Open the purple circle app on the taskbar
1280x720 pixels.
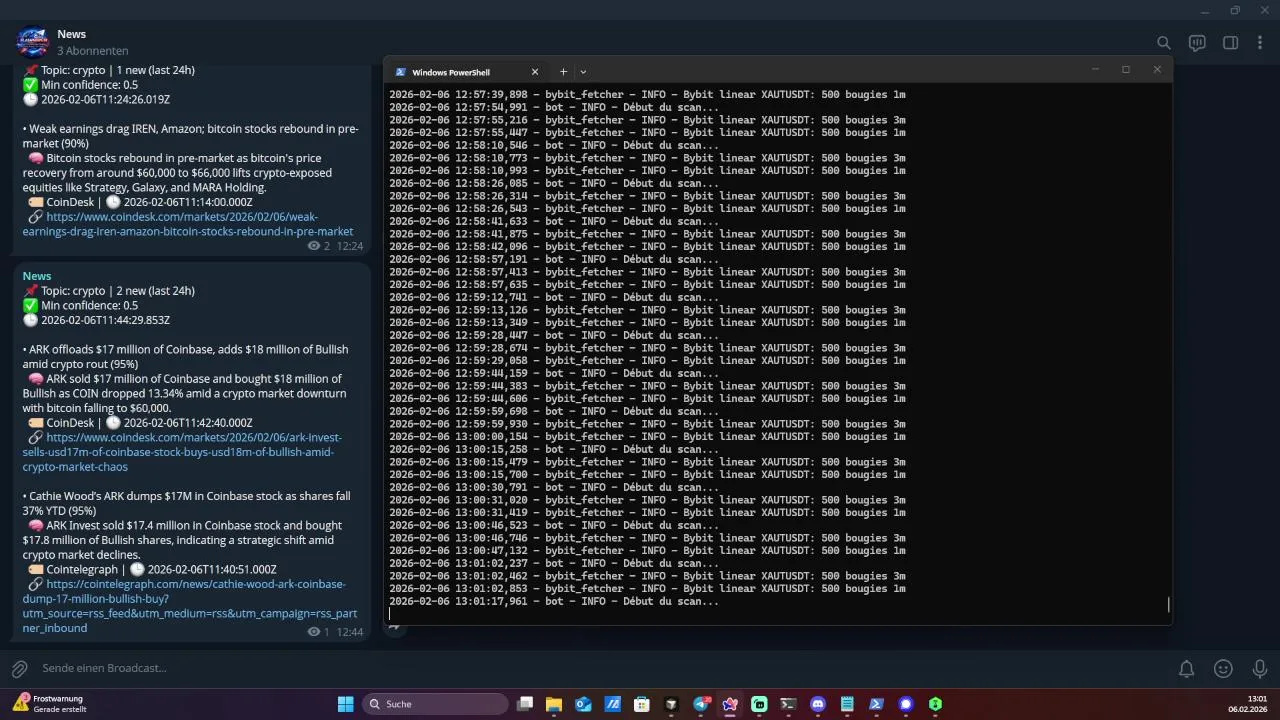(906, 704)
